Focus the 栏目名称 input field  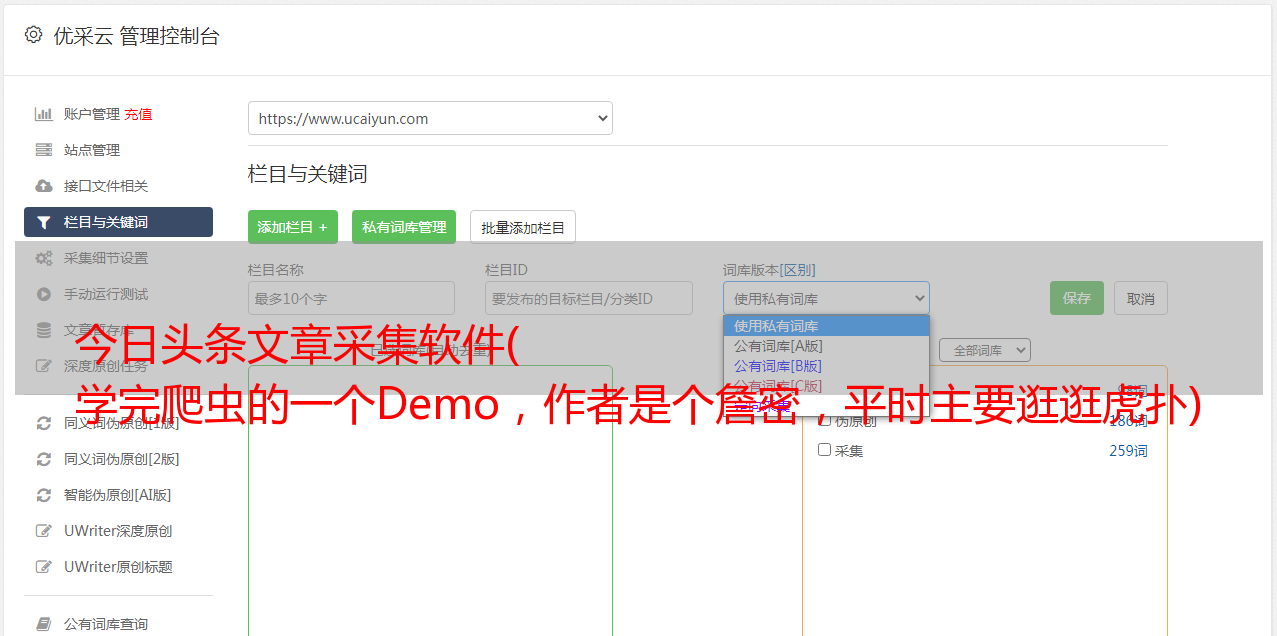pos(351,298)
